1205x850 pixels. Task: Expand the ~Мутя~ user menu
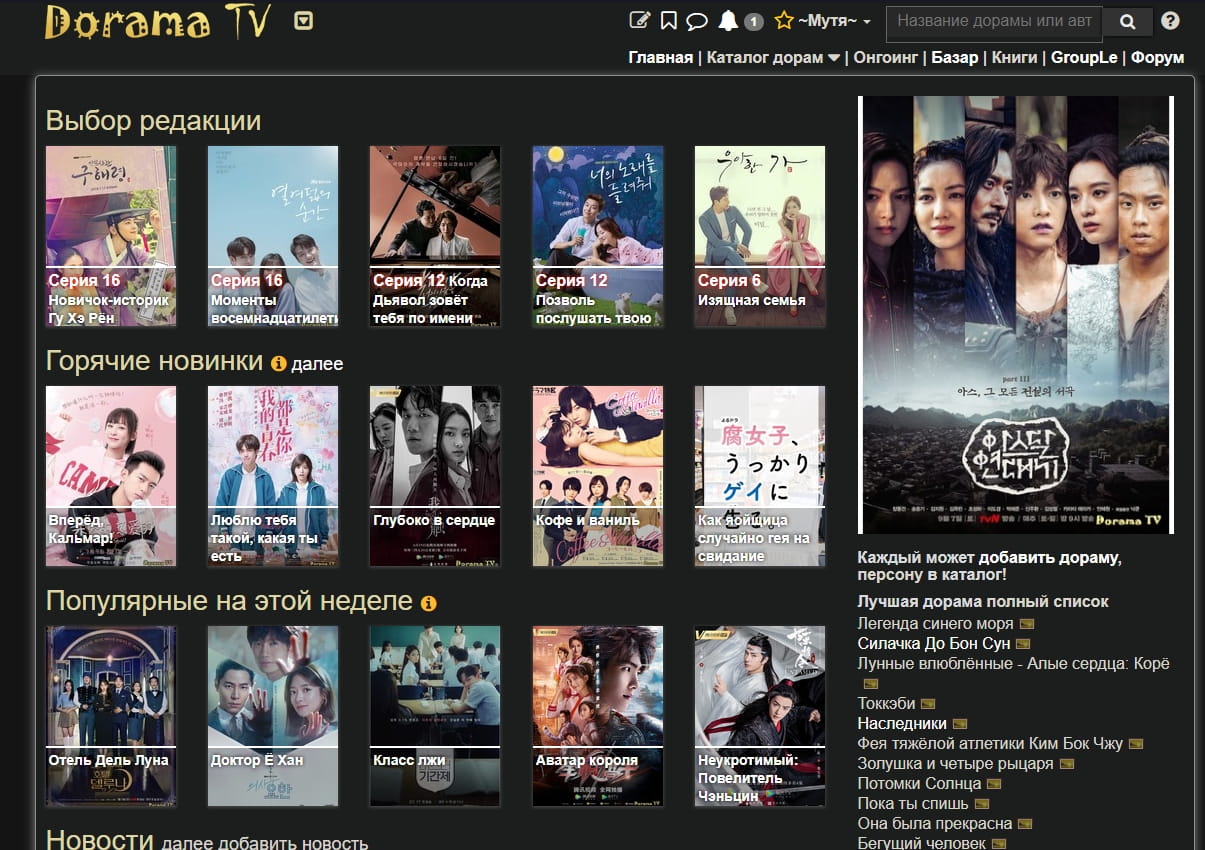point(834,21)
